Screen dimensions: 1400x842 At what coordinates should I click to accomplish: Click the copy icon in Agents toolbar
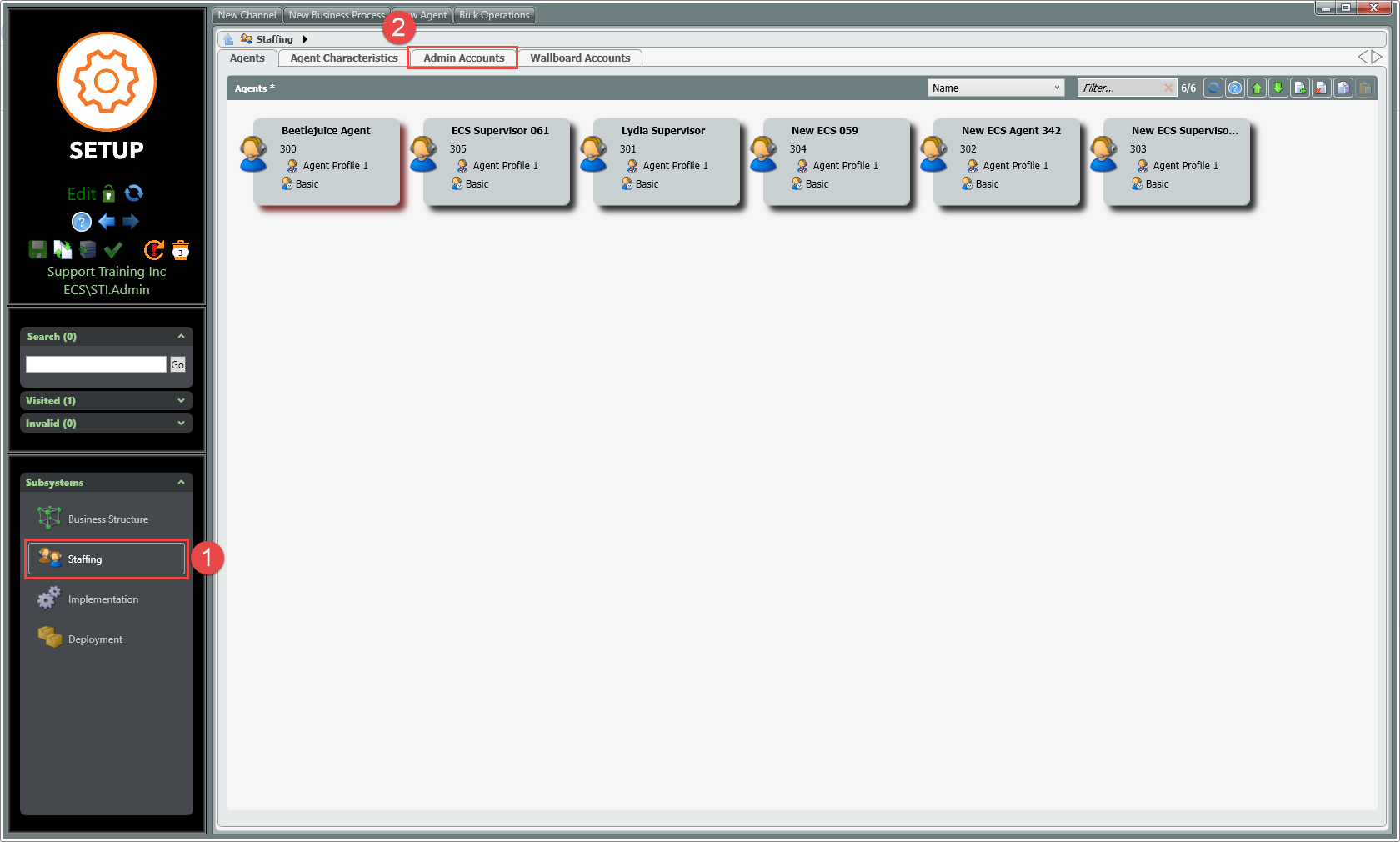(1342, 88)
